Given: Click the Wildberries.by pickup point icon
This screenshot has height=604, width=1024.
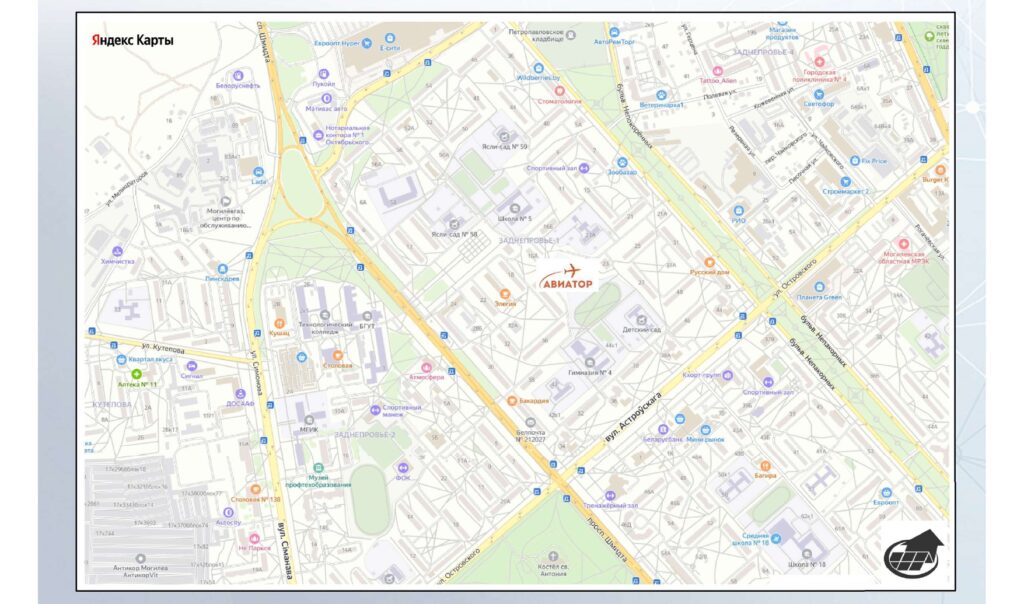Looking at the screenshot, I should (x=539, y=68).
